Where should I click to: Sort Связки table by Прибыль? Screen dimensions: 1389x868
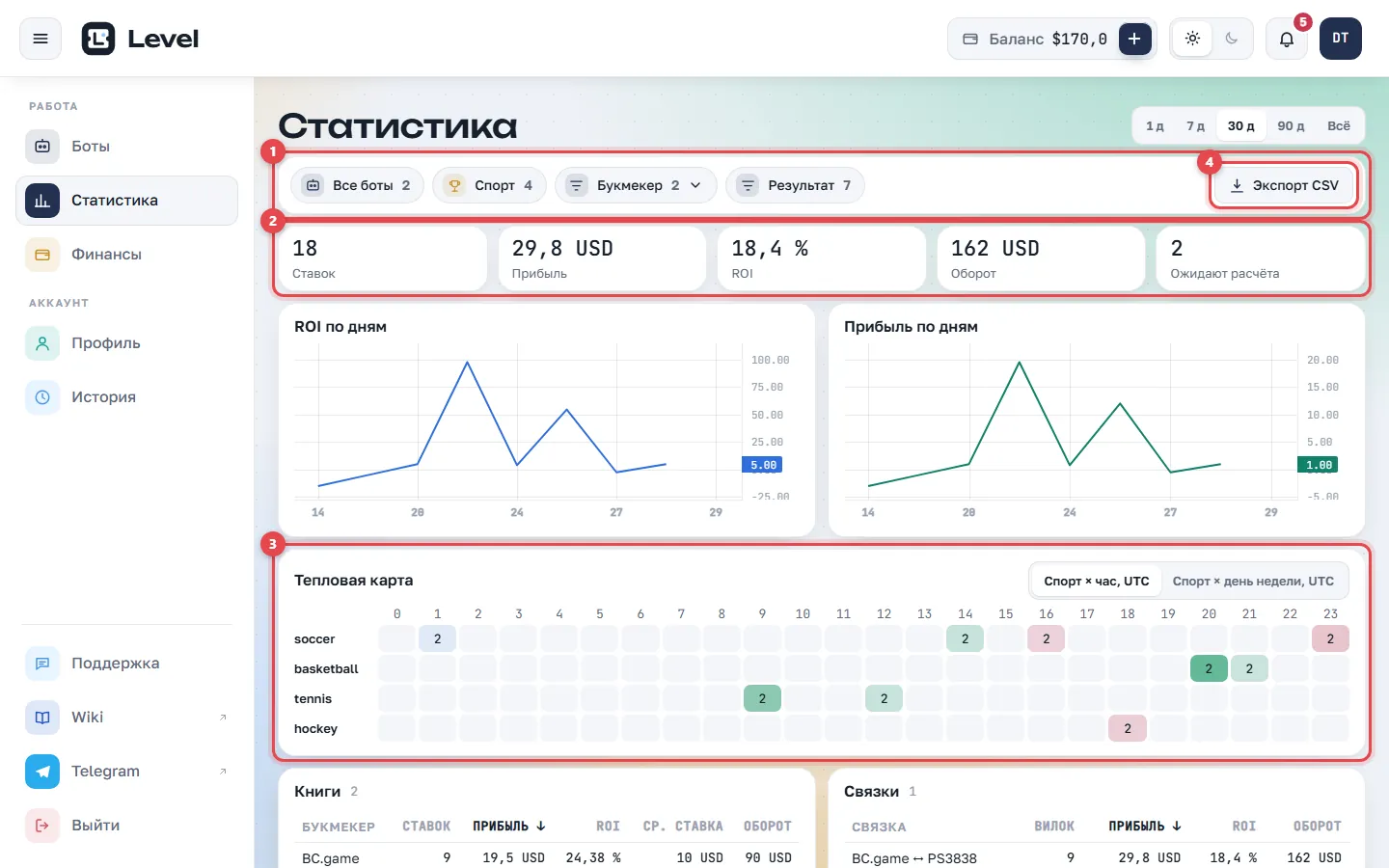pyautogui.click(x=1145, y=827)
